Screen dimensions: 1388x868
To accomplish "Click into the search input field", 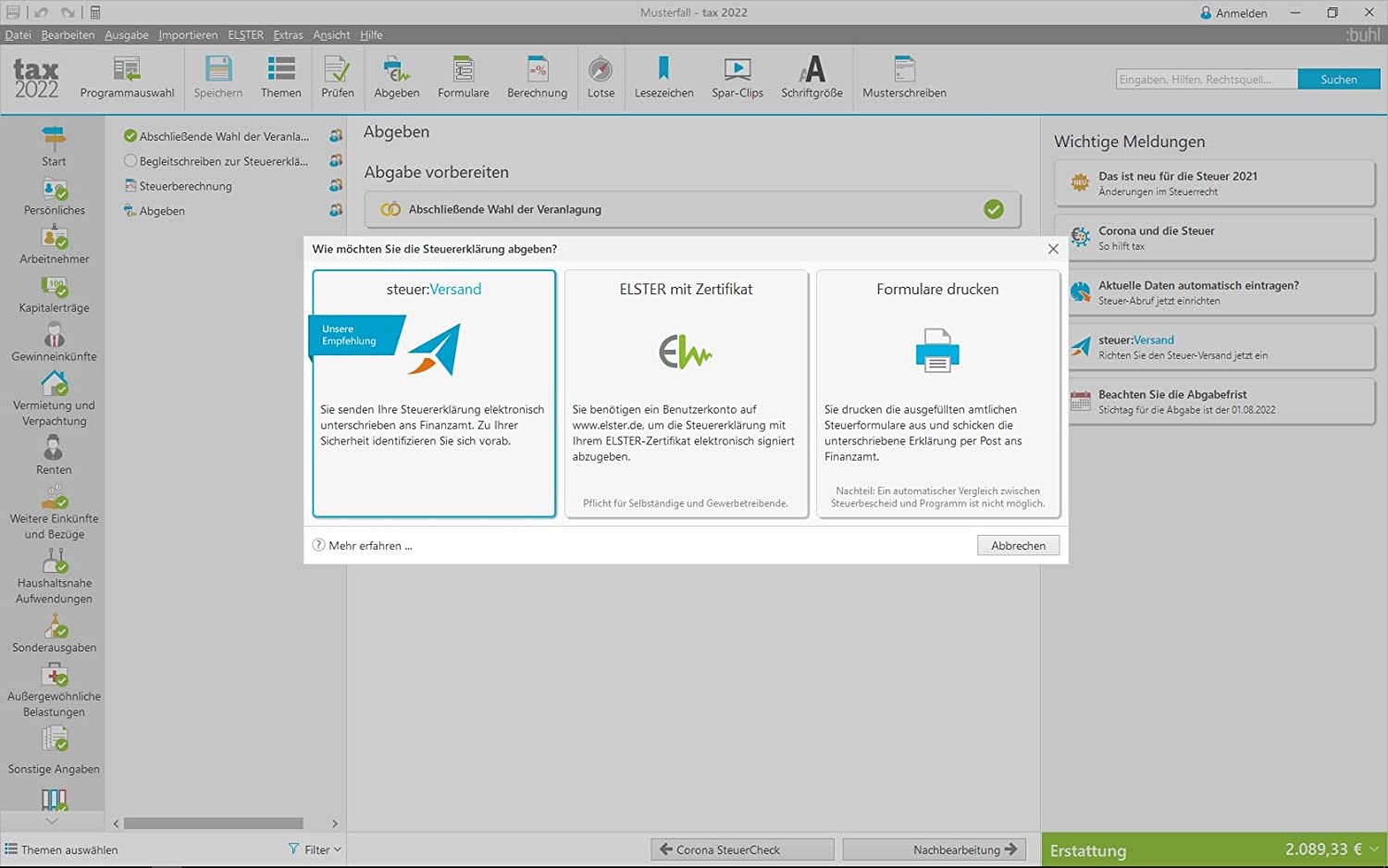I will [1206, 80].
